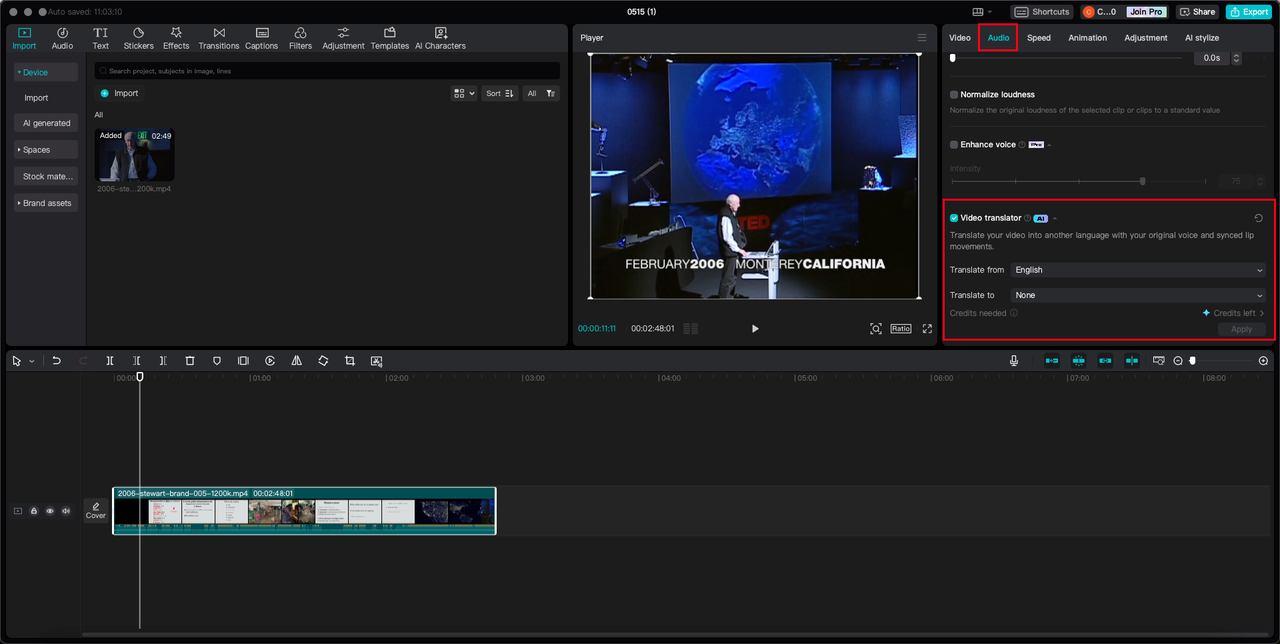The image size is (1280, 644).
Task: Collapse the Device section in sidebar
Action: tap(46, 72)
